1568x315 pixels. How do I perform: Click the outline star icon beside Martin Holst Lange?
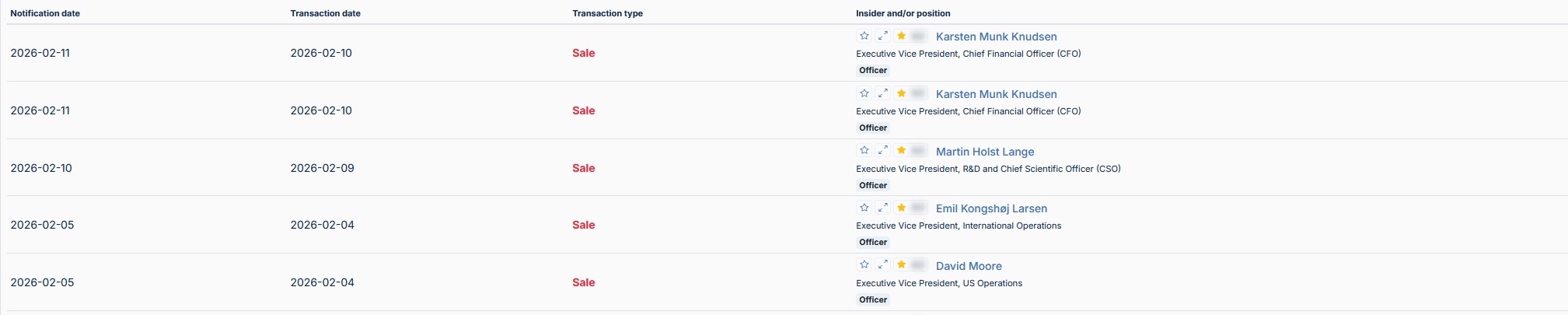coord(864,150)
